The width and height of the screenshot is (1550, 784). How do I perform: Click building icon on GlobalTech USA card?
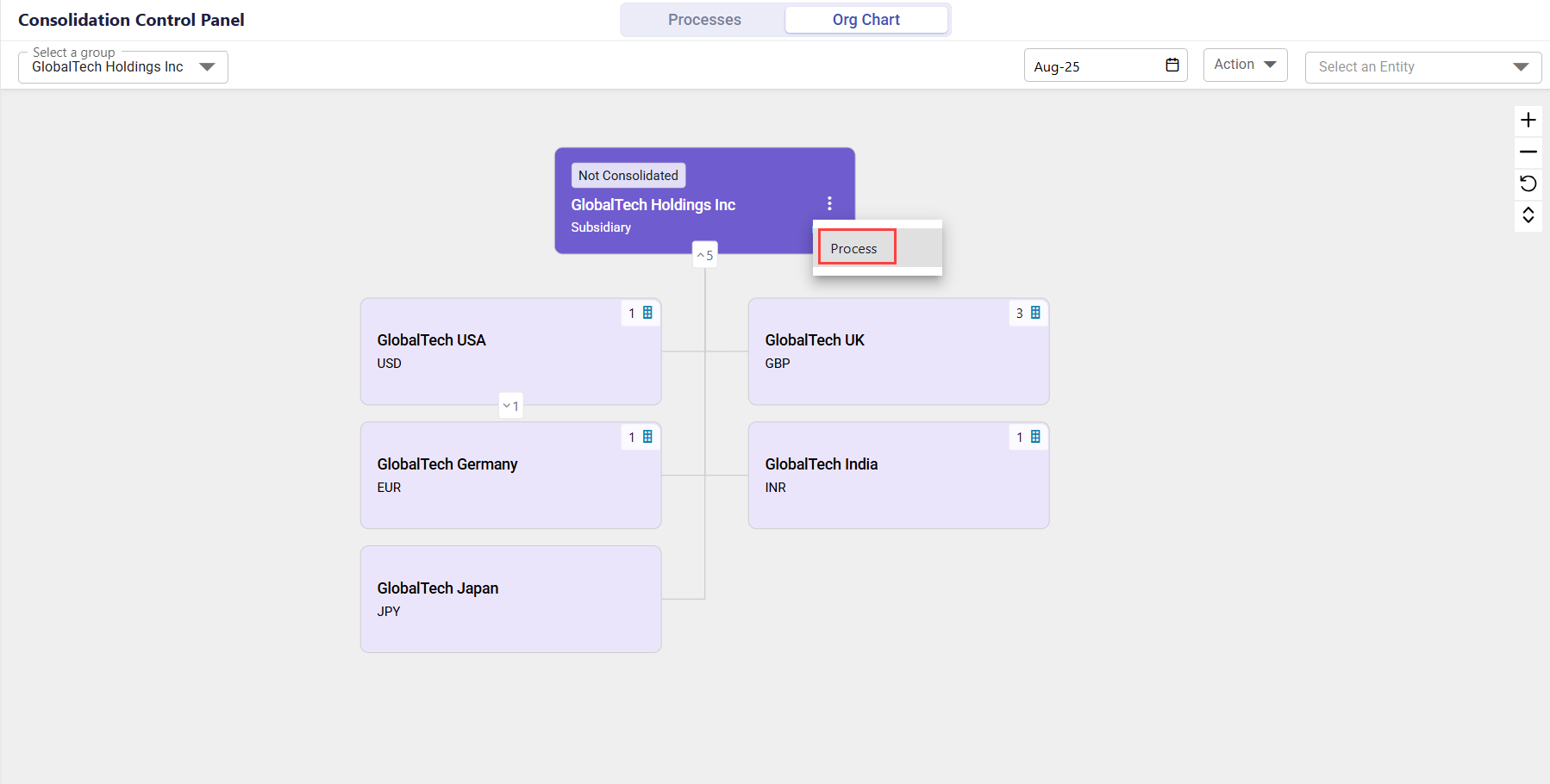647,313
